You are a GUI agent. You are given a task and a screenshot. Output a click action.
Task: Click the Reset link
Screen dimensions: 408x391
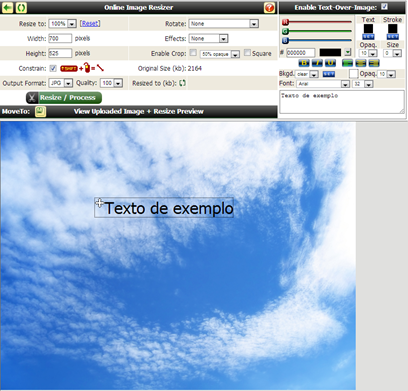(90, 24)
